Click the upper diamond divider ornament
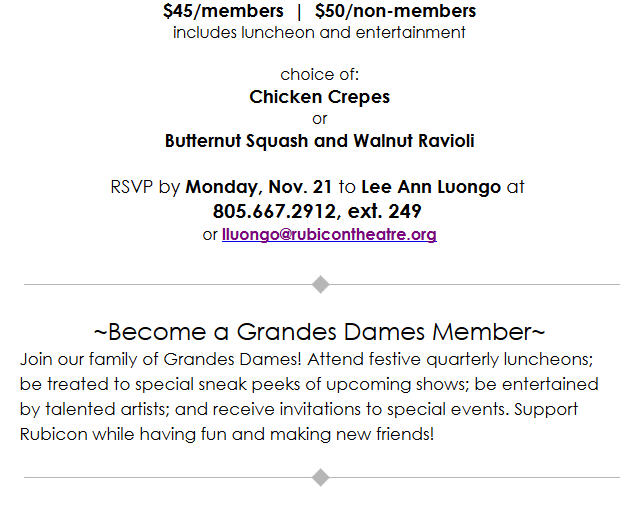 point(320,285)
